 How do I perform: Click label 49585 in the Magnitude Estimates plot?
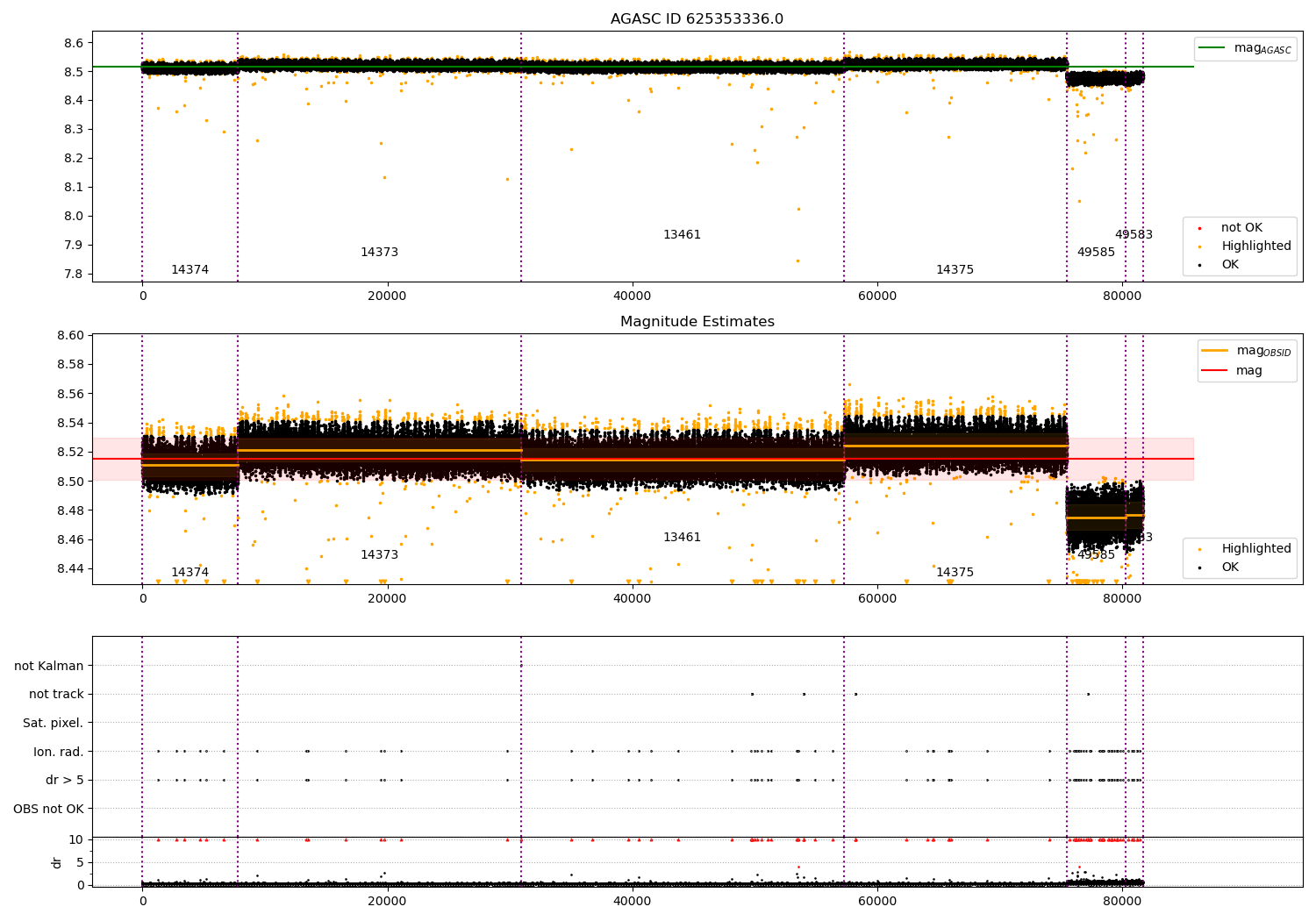click(1096, 555)
